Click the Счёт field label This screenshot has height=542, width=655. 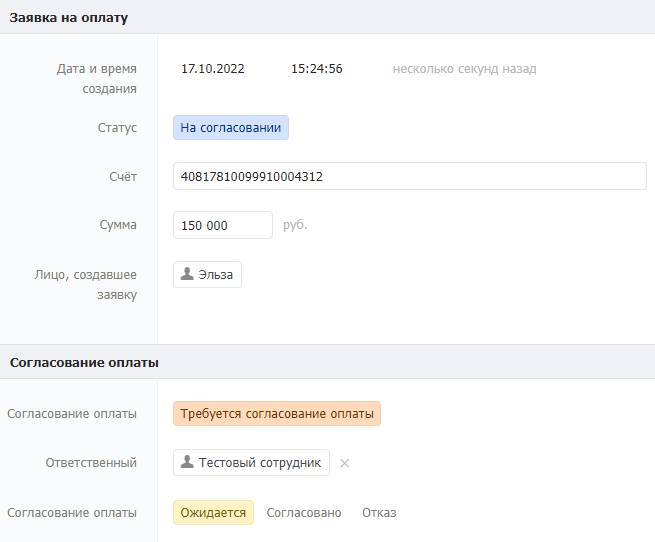click(x=123, y=176)
